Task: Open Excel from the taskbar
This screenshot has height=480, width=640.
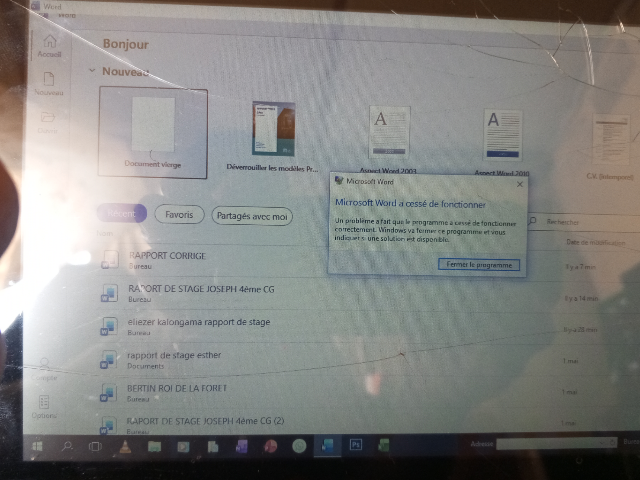Action: [x=383, y=445]
